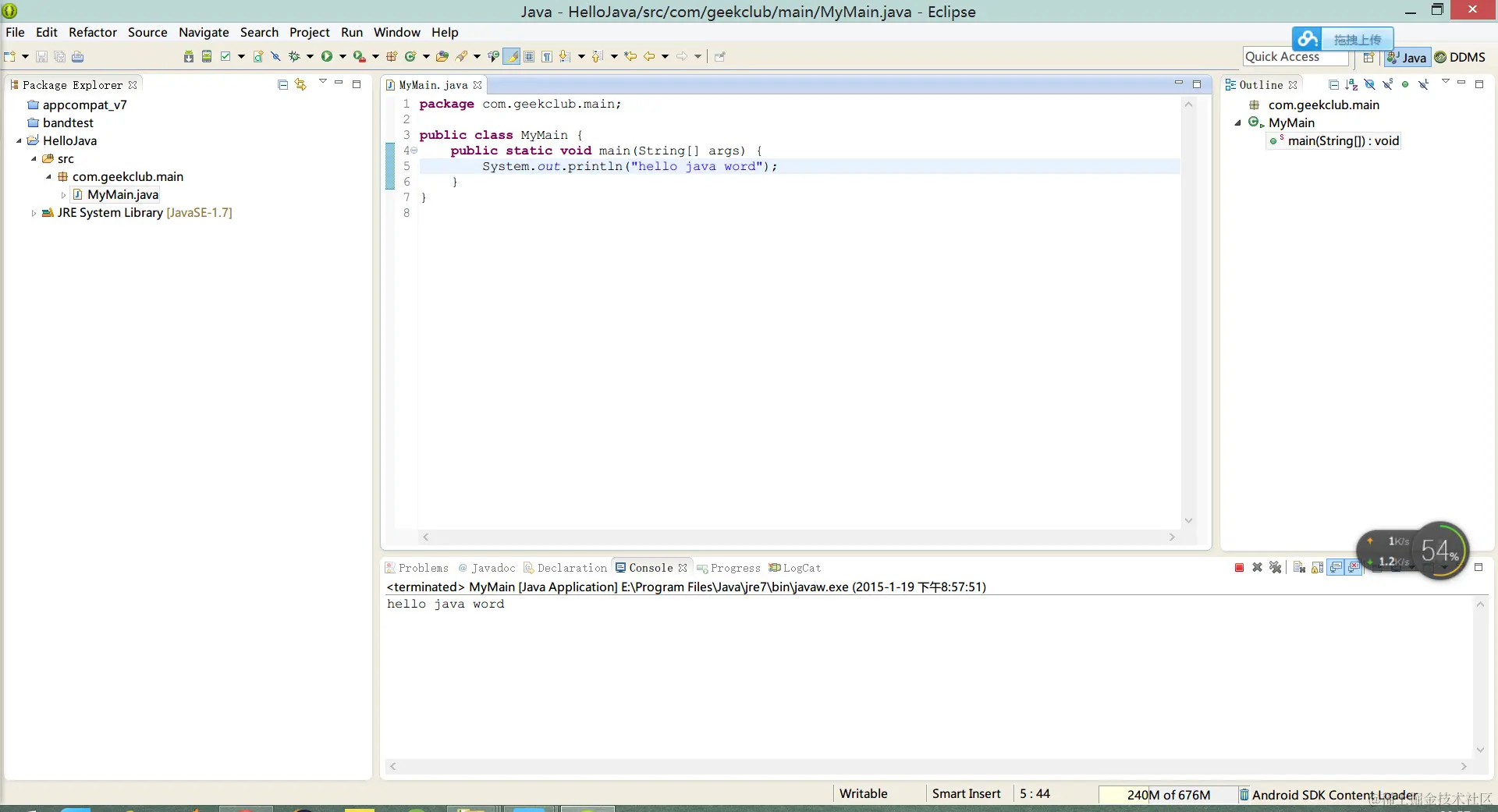Click the Quick Access search field

1296,57
